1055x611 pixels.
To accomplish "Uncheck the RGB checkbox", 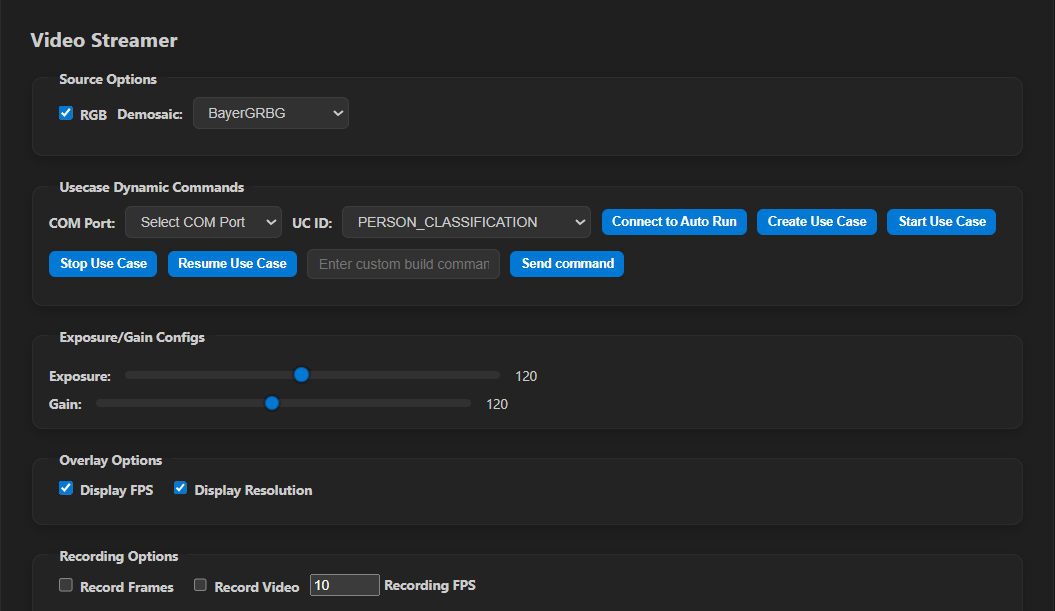I will click(66, 113).
